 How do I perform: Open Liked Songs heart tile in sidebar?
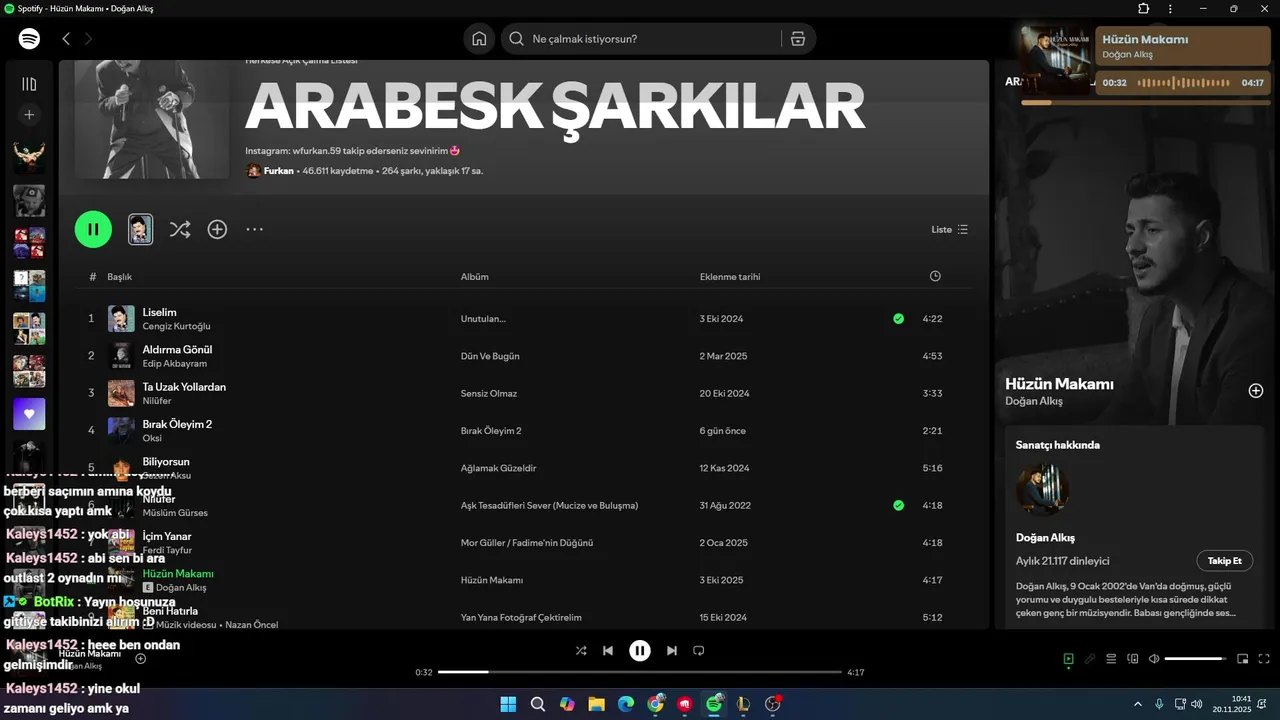[x=29, y=414]
